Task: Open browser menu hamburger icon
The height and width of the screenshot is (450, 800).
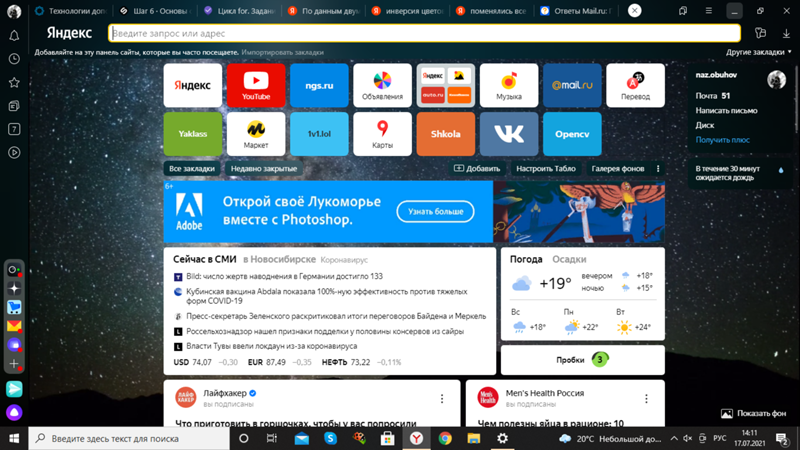Action: [709, 11]
